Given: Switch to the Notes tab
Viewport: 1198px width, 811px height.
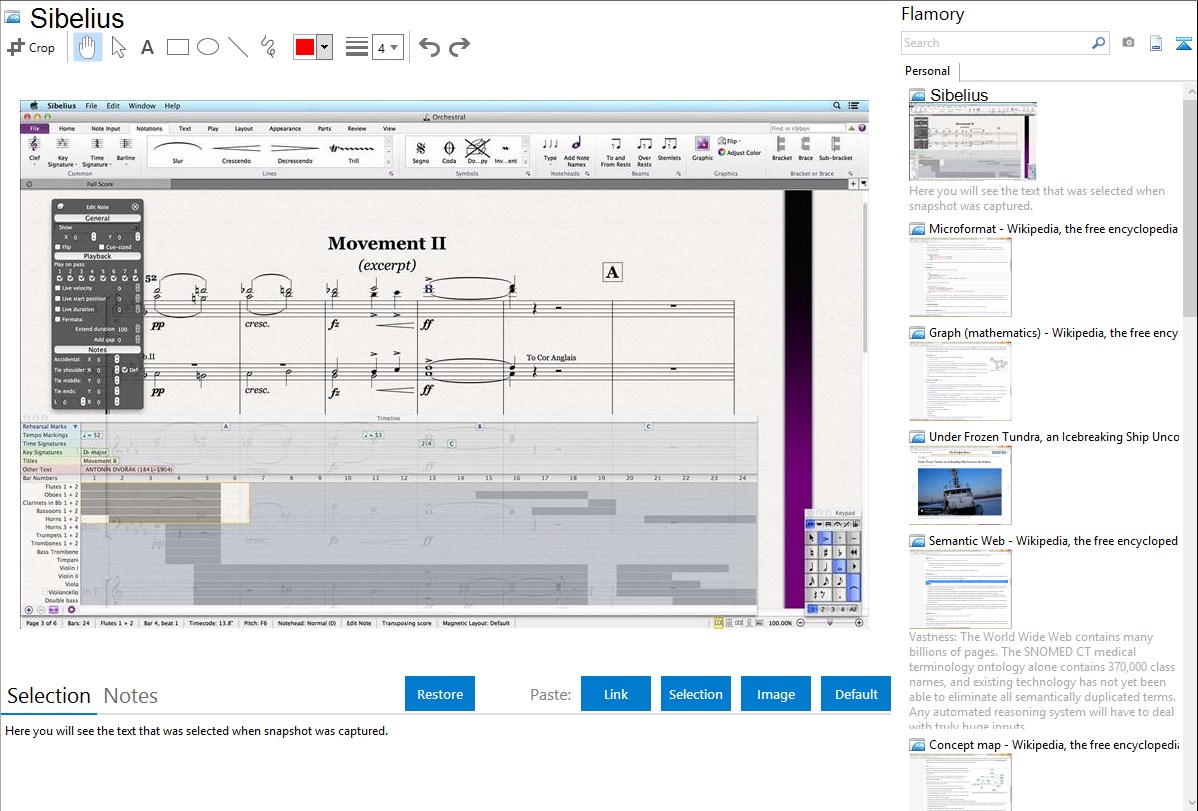Looking at the screenshot, I should pos(131,696).
